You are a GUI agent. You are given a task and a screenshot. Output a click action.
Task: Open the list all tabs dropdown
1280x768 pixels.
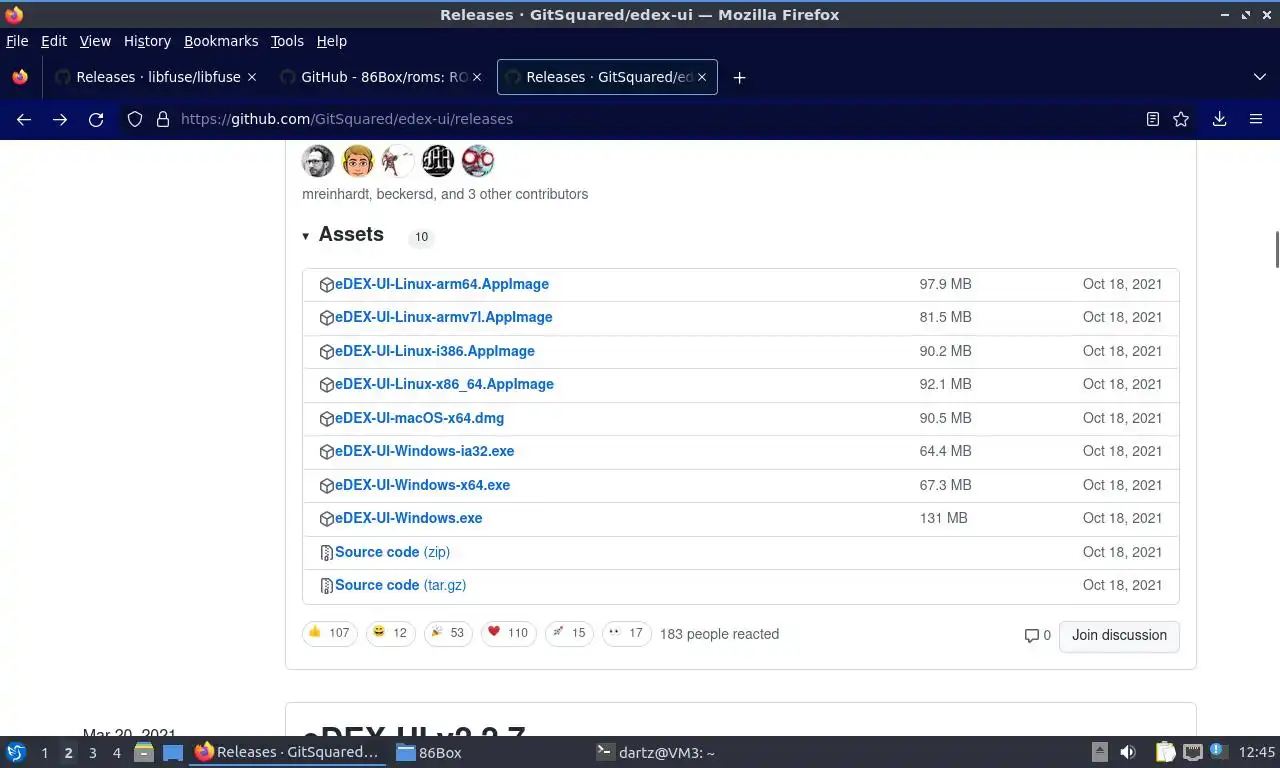coord(1259,77)
